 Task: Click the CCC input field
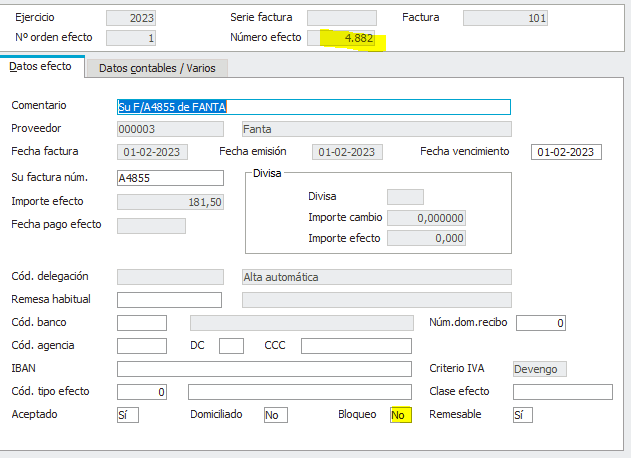point(356,346)
